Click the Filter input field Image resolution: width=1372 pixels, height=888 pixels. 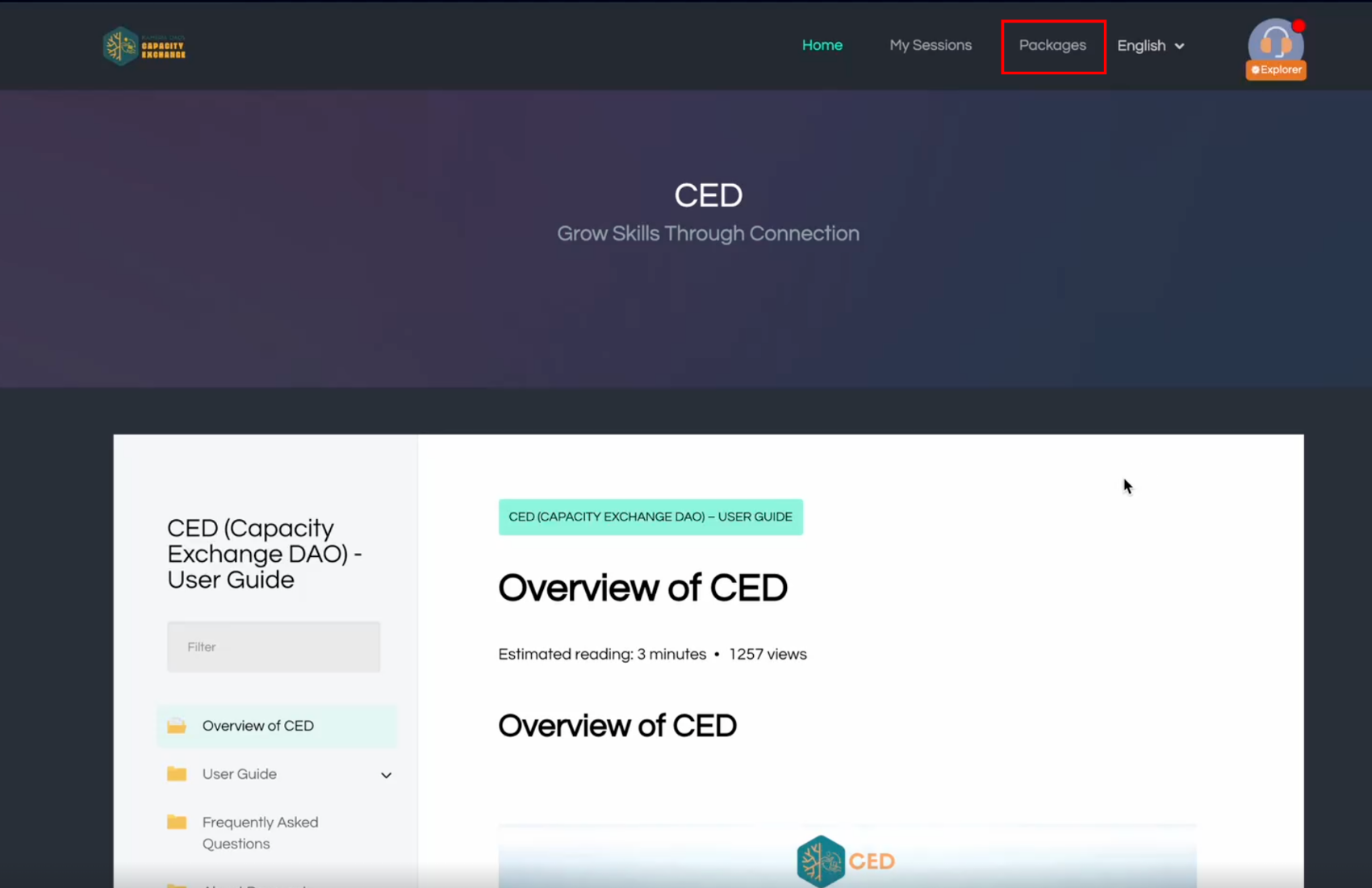pyautogui.click(x=274, y=647)
